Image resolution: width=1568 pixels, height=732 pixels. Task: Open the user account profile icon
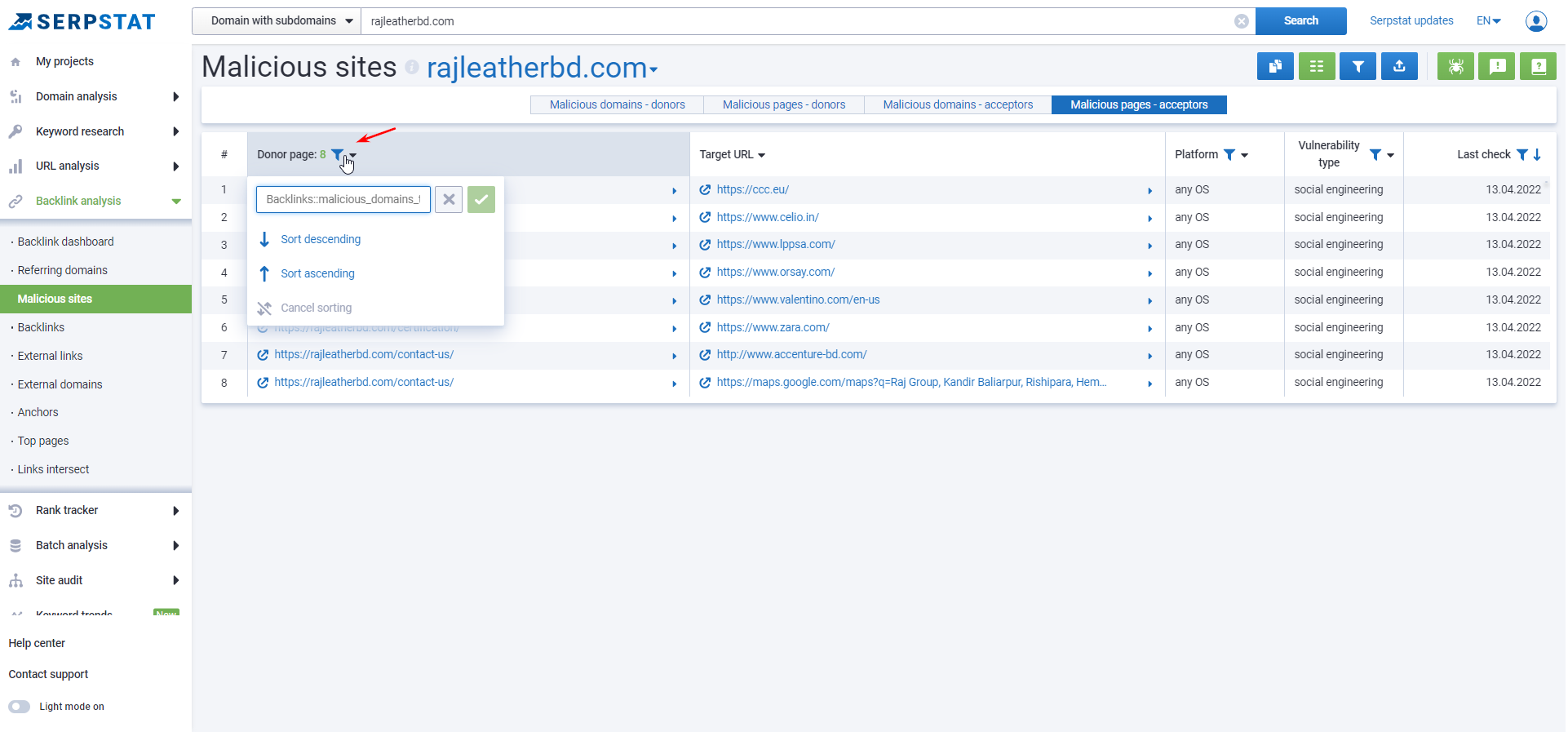click(x=1535, y=21)
